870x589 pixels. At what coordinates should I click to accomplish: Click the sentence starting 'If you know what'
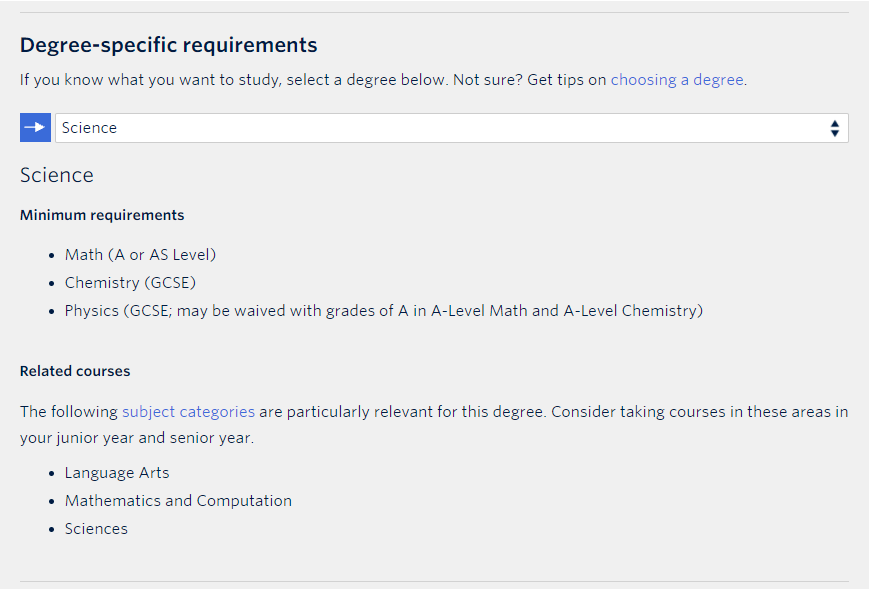click(x=383, y=80)
